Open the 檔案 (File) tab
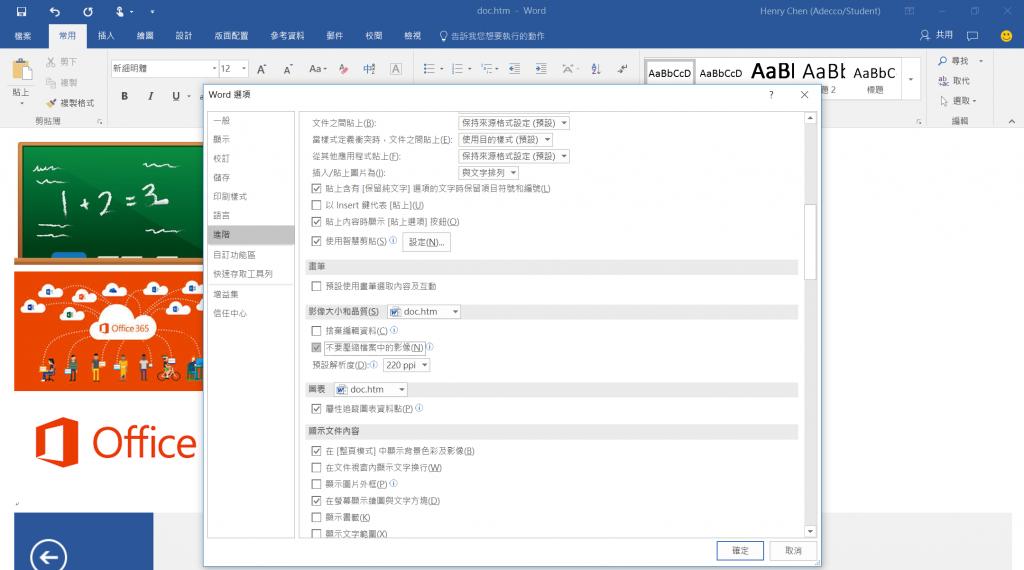The height and width of the screenshot is (570, 1024). coord(23,36)
